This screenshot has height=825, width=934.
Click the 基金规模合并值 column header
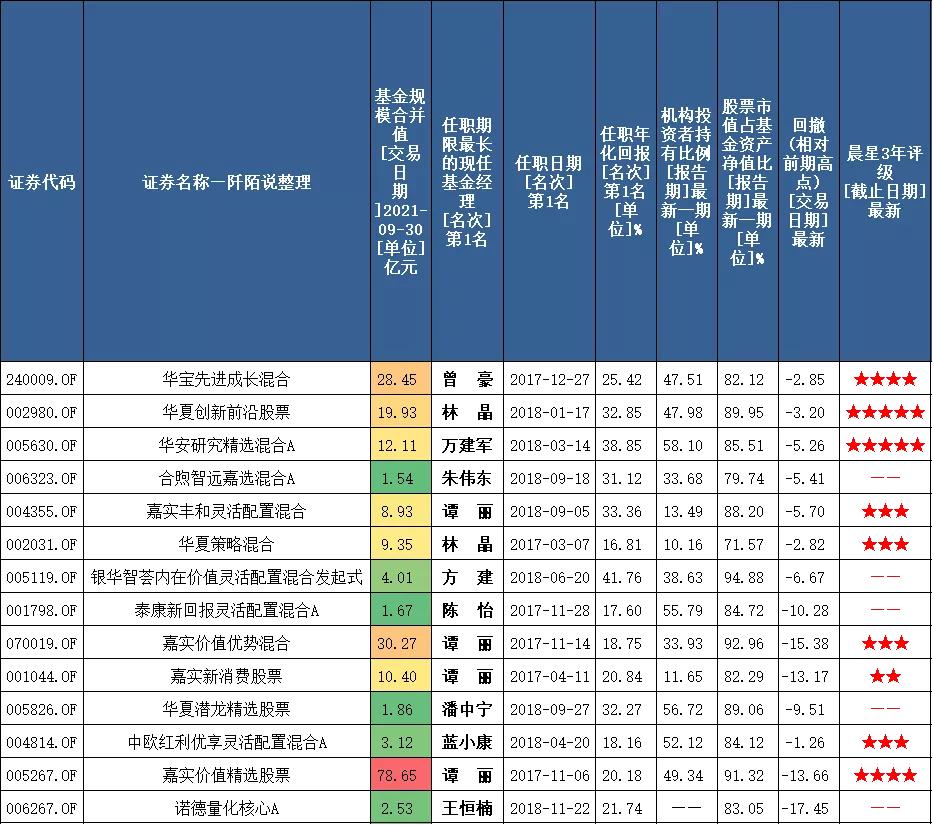coord(399,180)
